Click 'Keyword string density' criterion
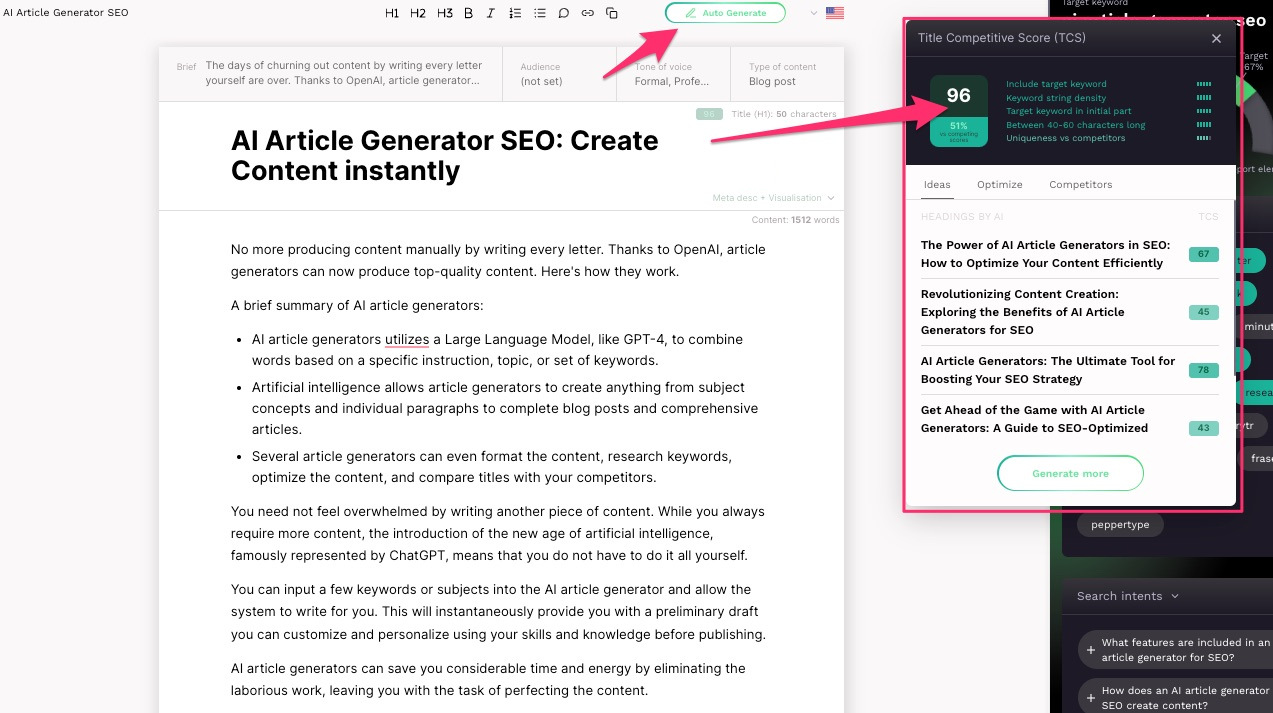 [x=1055, y=98]
